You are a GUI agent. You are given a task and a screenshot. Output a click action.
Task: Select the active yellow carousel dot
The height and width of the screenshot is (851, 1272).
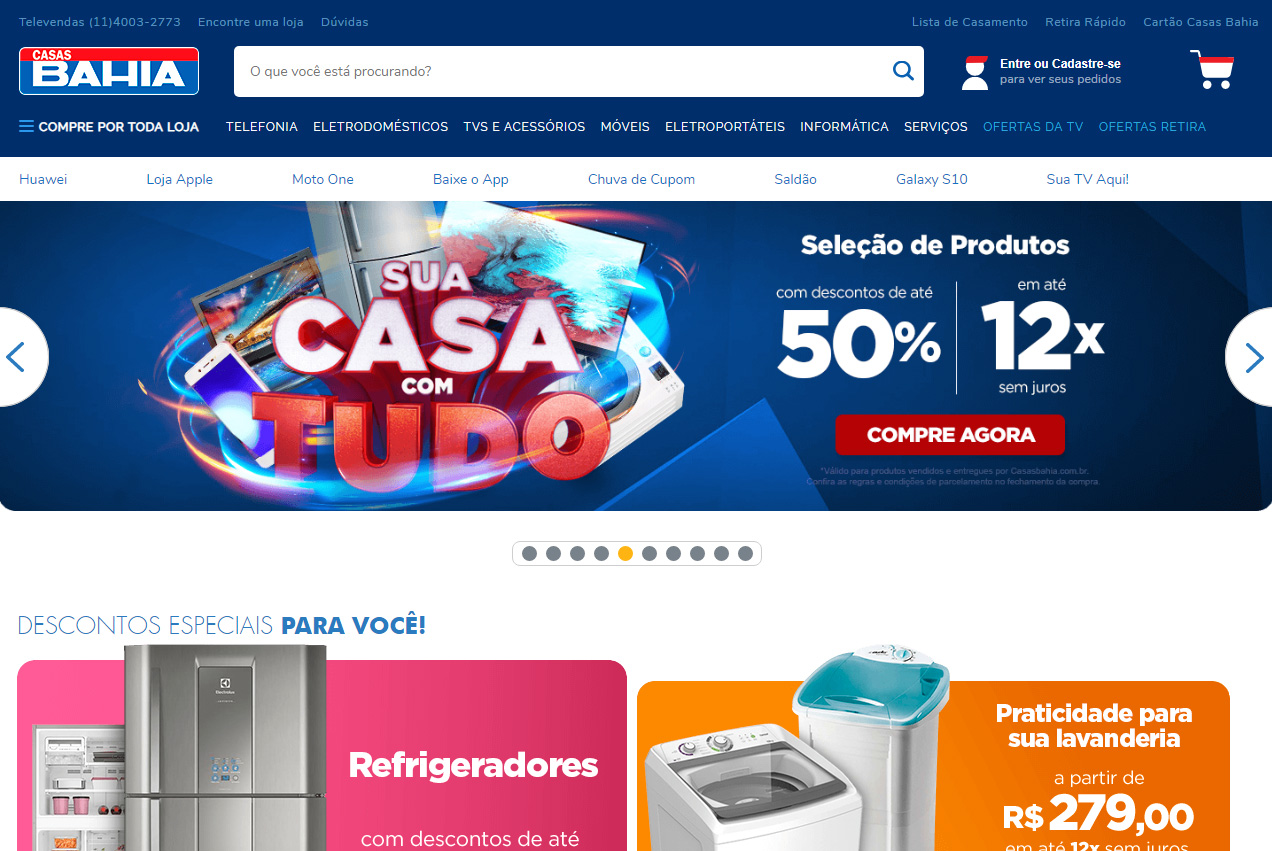(x=626, y=553)
